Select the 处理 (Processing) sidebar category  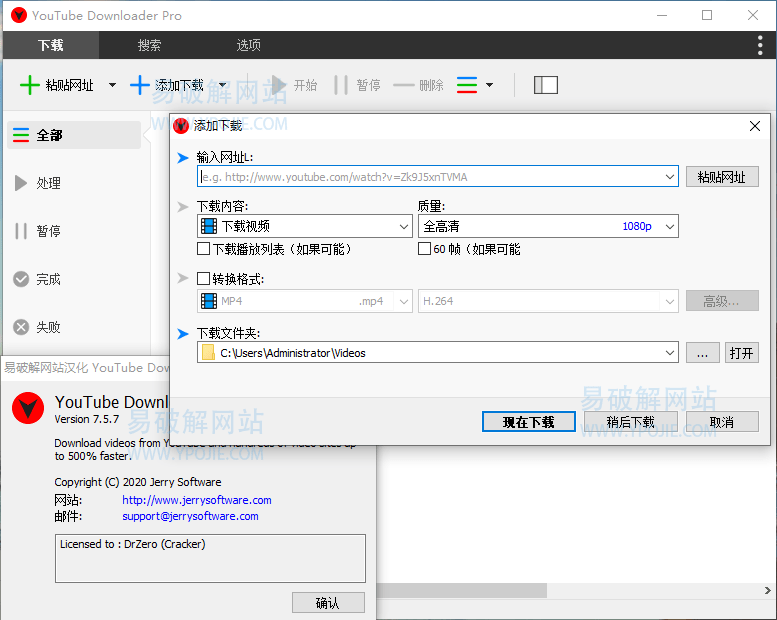[74, 183]
